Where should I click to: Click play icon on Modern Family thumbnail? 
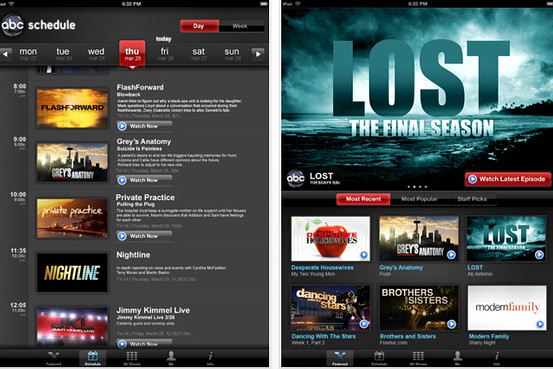point(540,324)
